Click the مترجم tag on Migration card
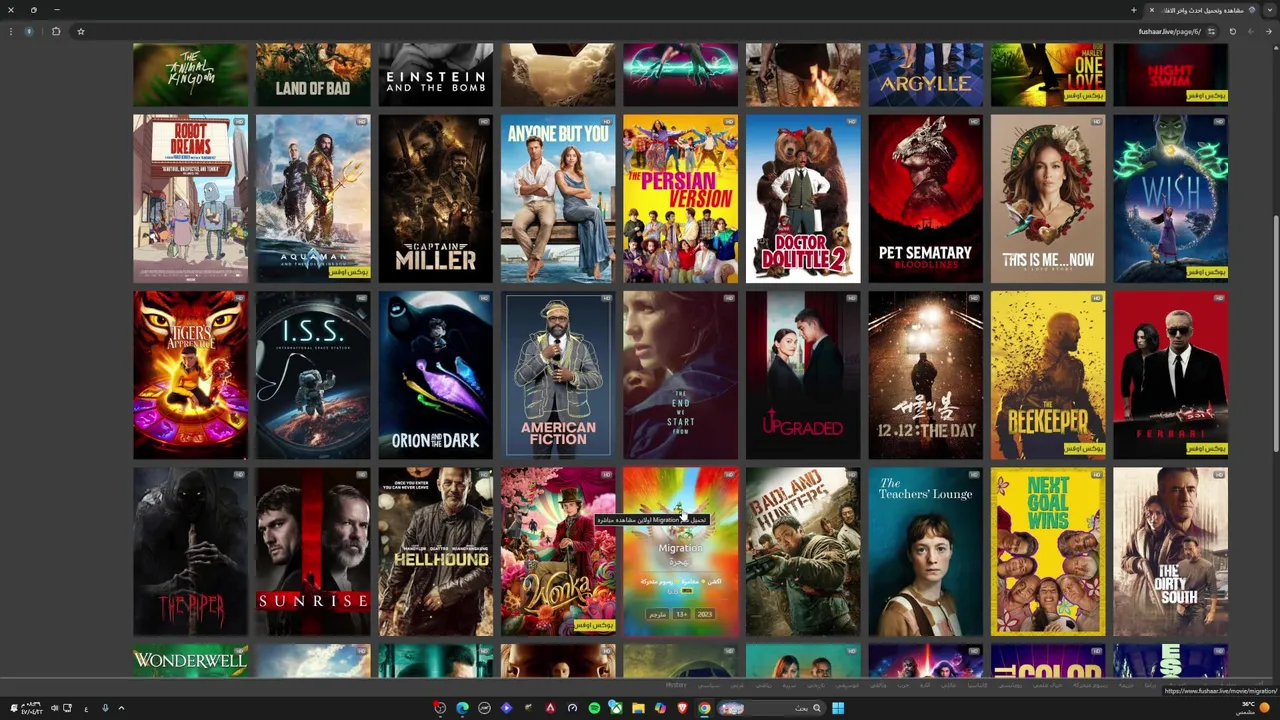Image resolution: width=1280 pixels, height=720 pixels. (656, 614)
